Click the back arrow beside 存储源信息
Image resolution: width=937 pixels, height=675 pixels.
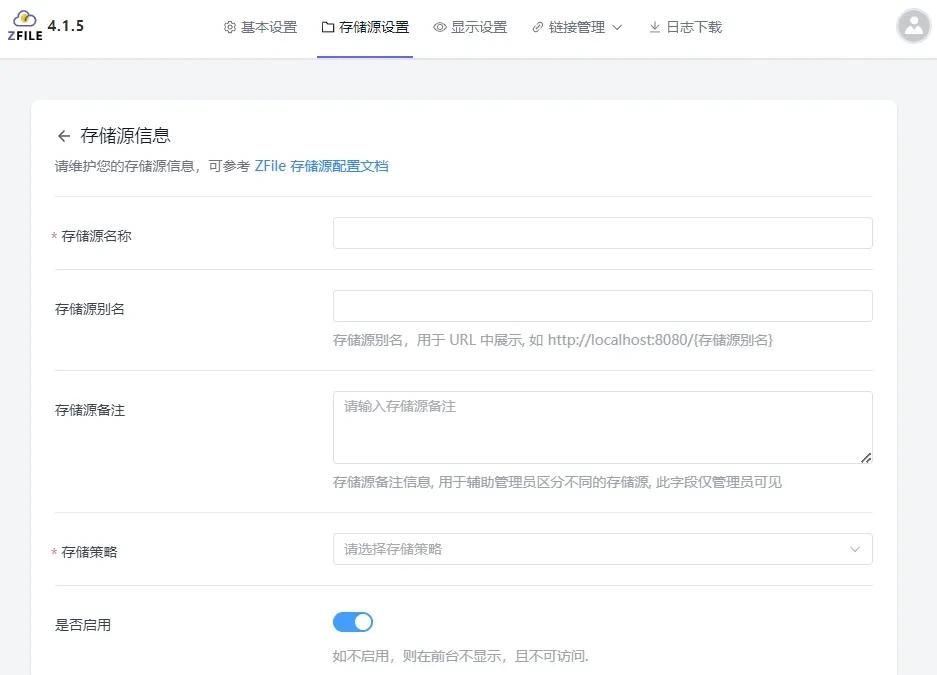62,135
